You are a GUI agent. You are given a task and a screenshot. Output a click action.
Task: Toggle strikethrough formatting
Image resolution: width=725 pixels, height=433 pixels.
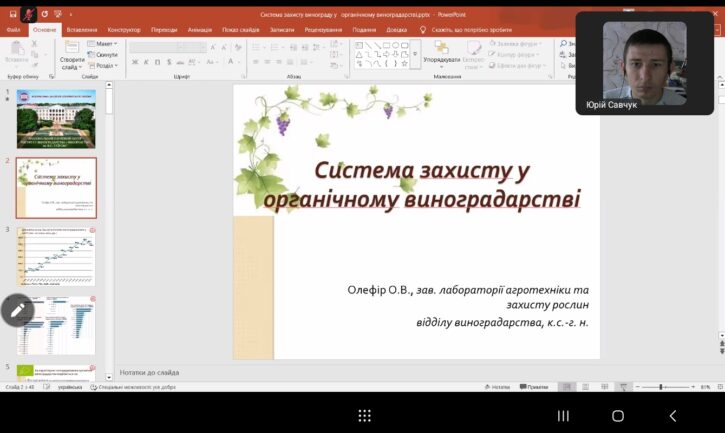180,62
